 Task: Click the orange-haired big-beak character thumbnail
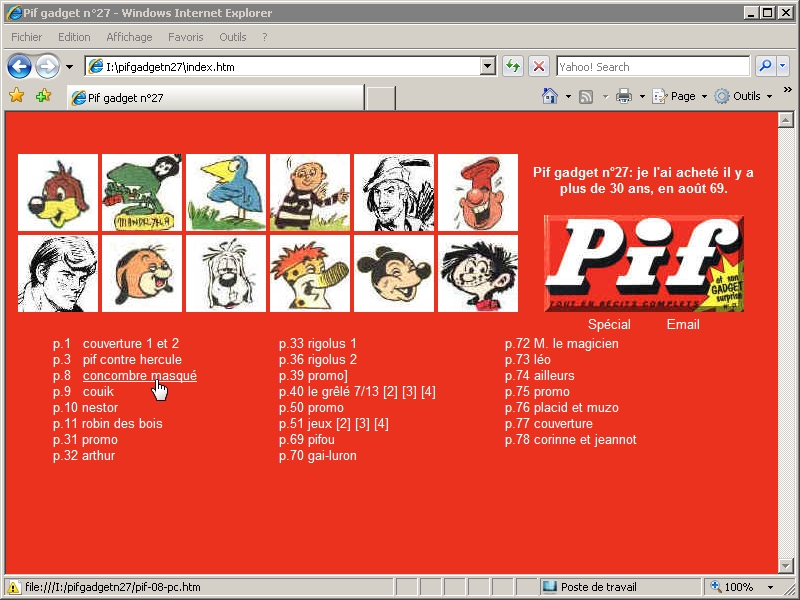click(310, 273)
